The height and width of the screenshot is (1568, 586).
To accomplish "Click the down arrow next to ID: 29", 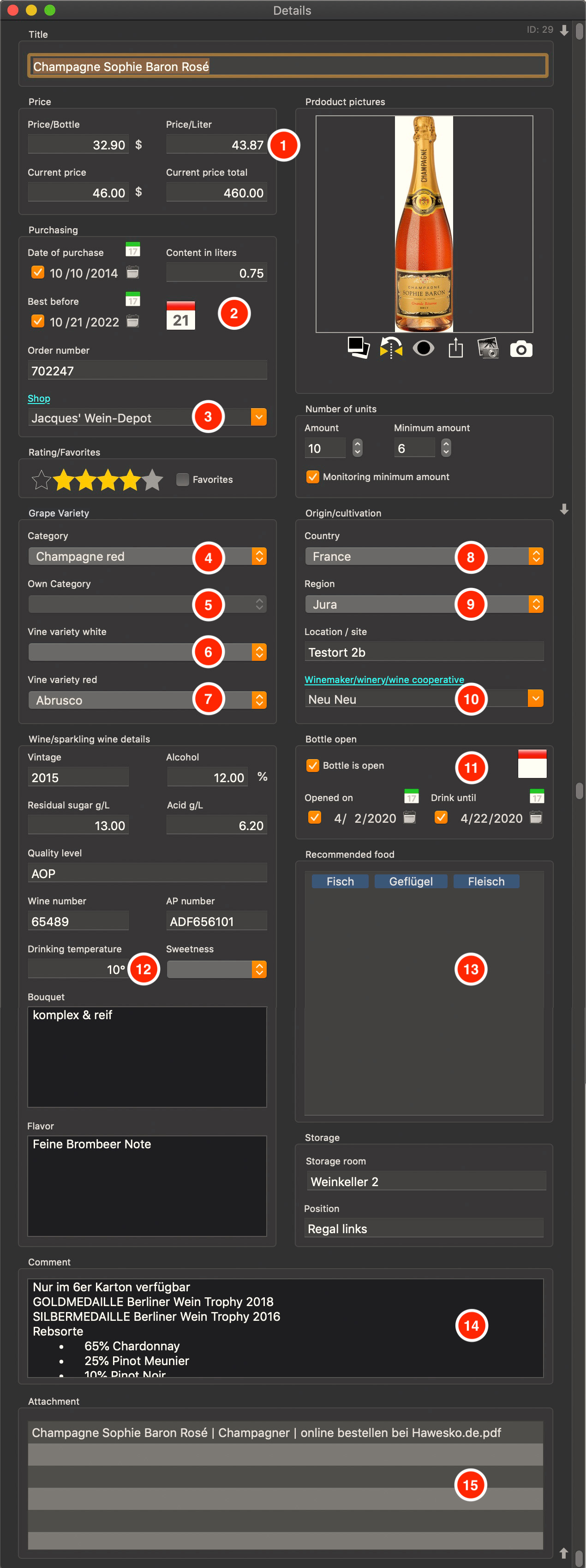I will (564, 30).
